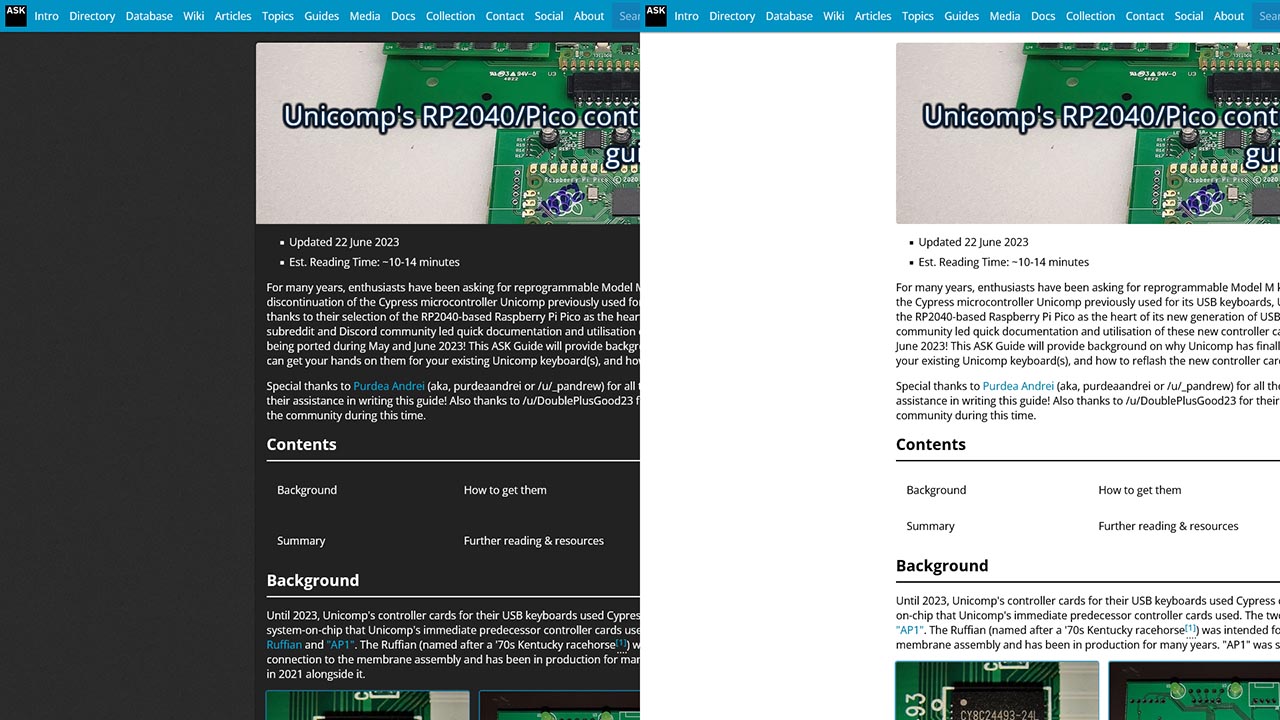Open Wiki in the dark-theme navigation bar
Image resolution: width=1280 pixels, height=720 pixels.
coord(194,16)
